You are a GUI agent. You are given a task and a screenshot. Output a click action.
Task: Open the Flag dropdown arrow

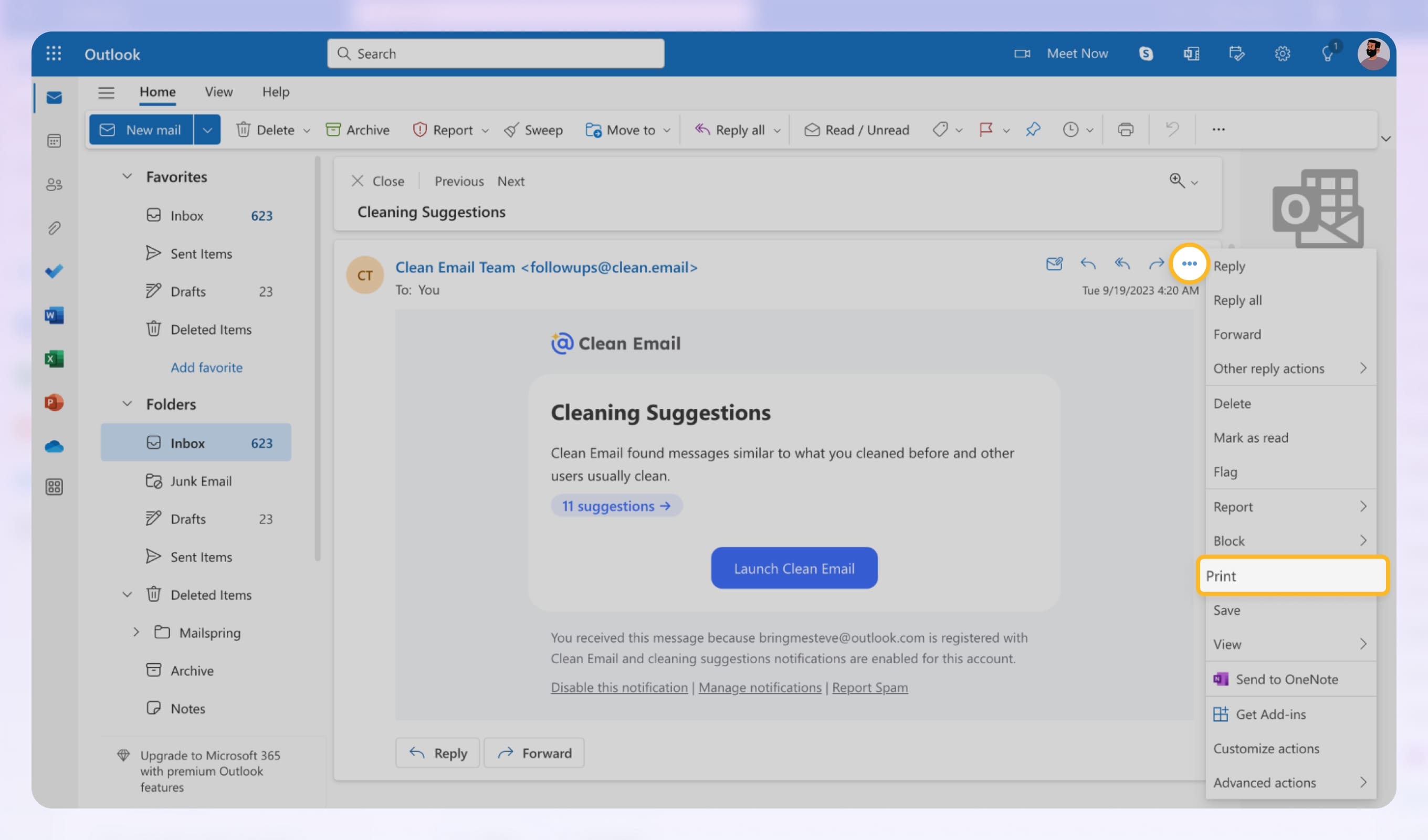click(1006, 130)
